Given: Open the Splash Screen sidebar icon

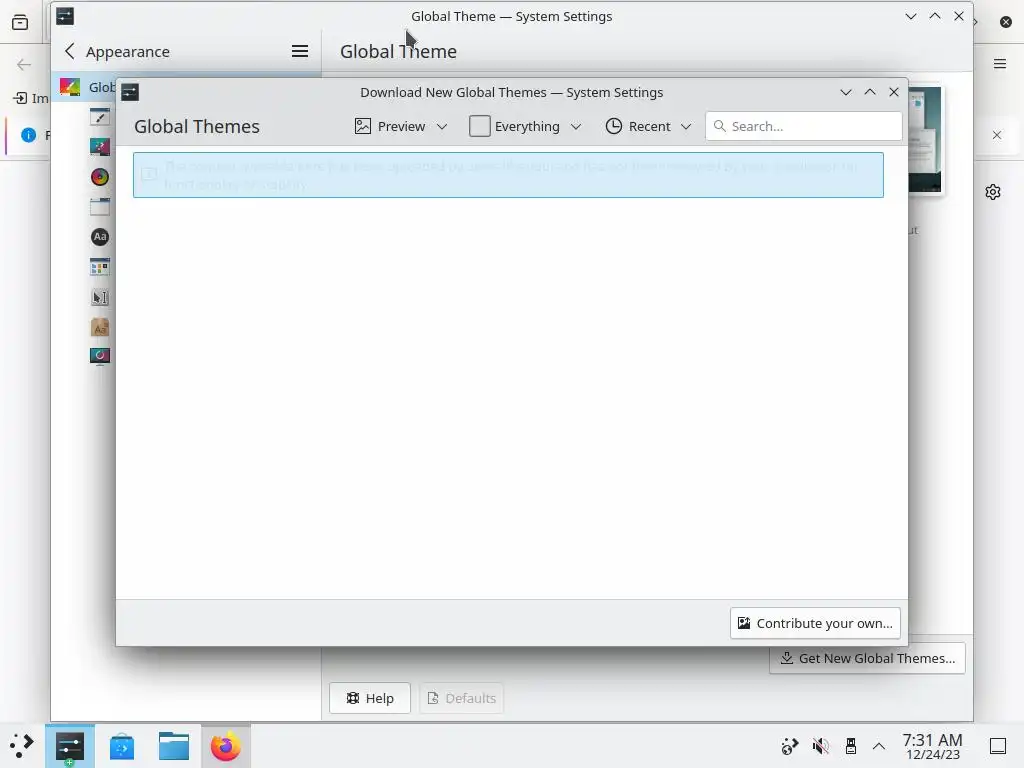Looking at the screenshot, I should 100,356.
